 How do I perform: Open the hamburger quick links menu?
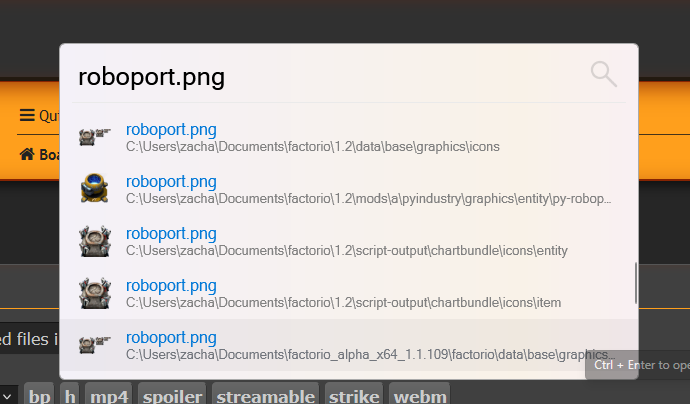coord(27,115)
